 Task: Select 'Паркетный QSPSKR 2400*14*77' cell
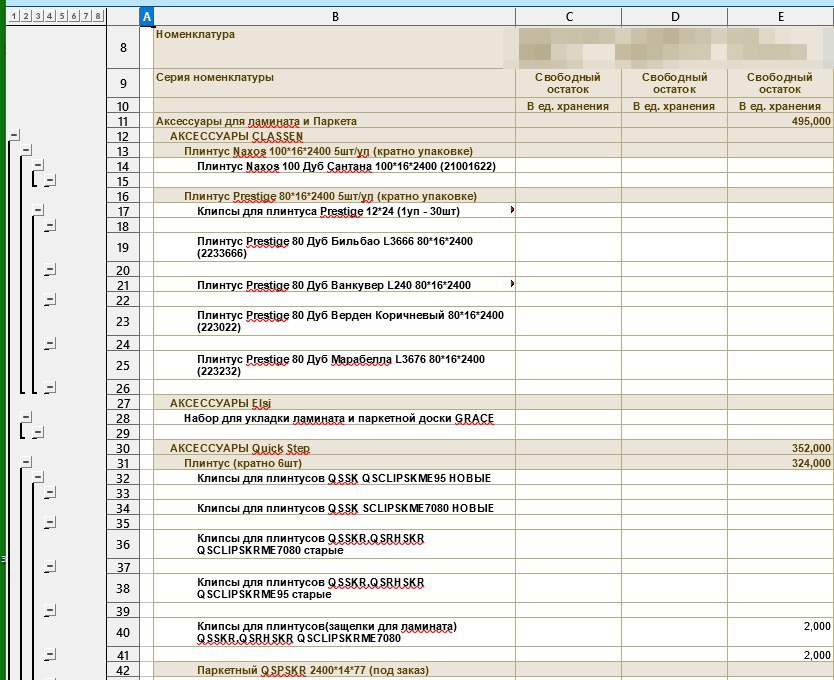(335, 670)
